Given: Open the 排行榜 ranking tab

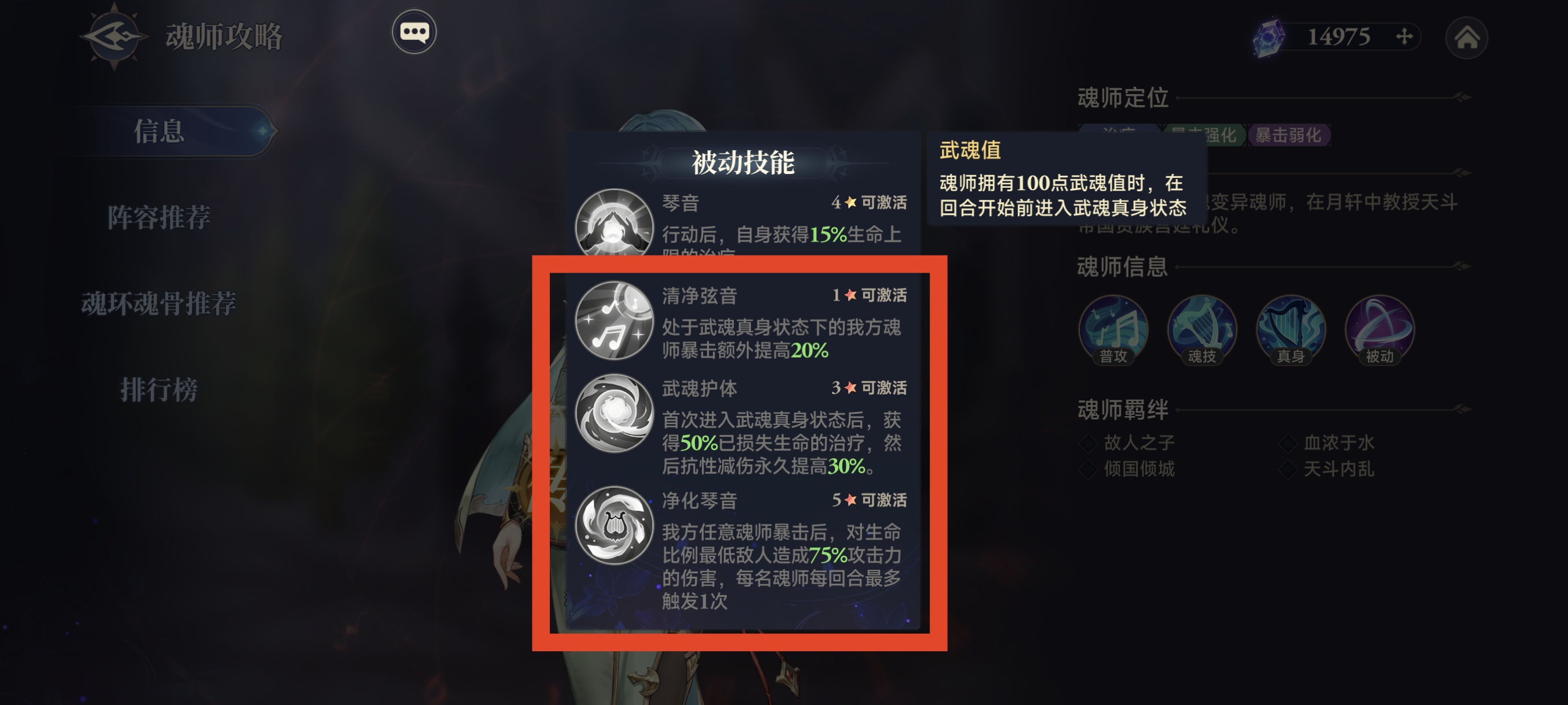Looking at the screenshot, I should point(159,389).
